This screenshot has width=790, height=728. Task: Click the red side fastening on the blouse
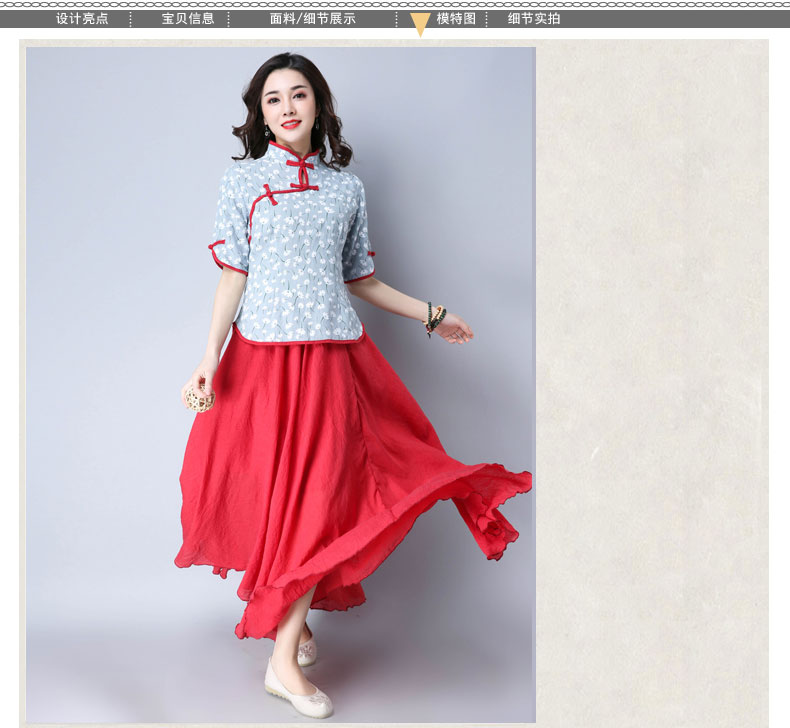click(270, 193)
